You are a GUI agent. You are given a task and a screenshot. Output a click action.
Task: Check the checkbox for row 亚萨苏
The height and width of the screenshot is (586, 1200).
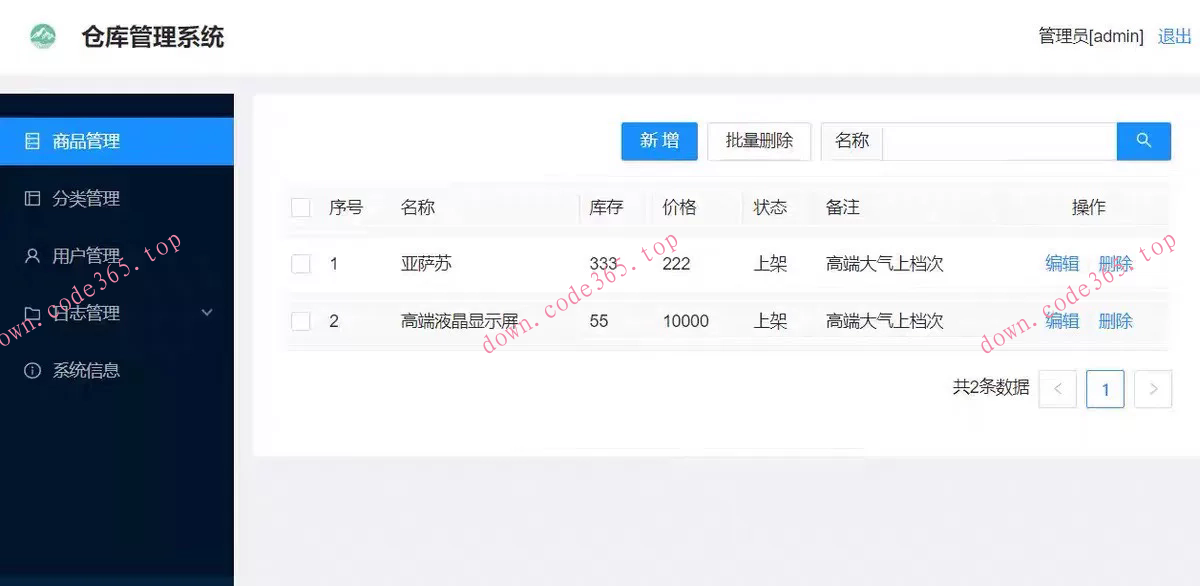(x=301, y=263)
